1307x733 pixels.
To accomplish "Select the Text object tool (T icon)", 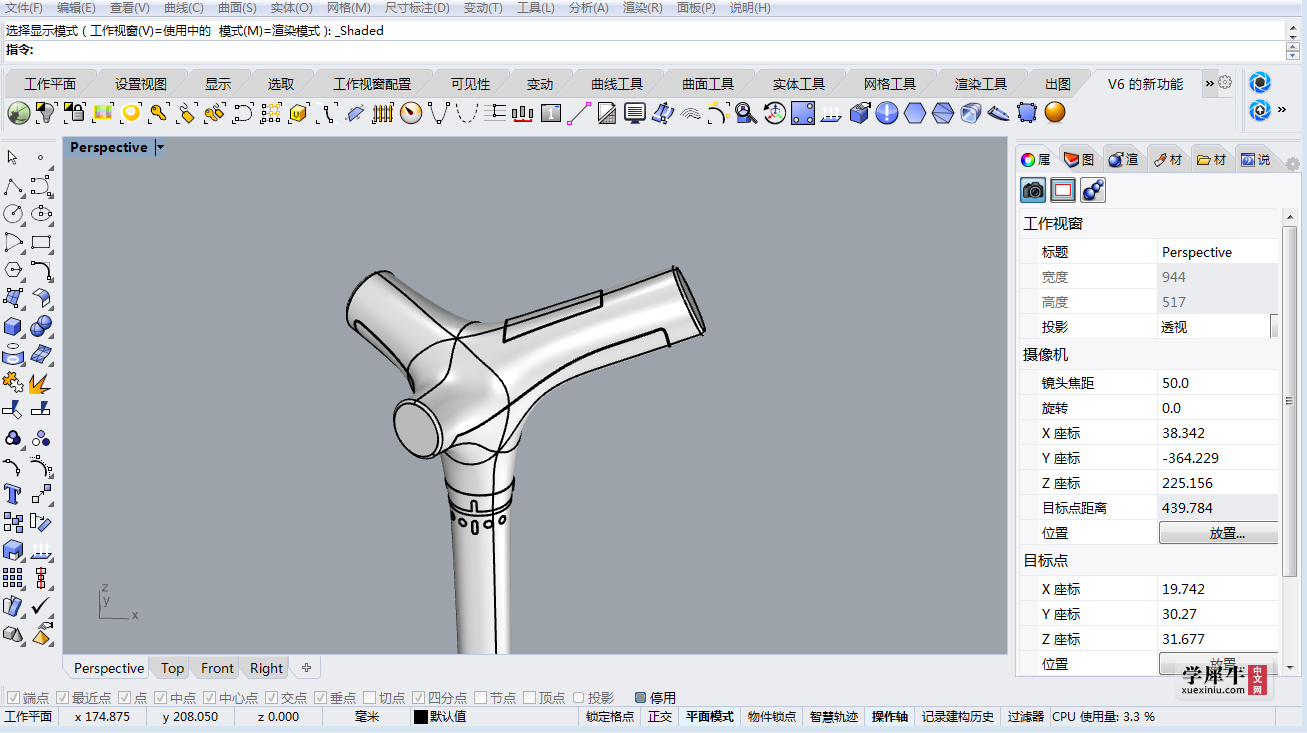I will 13,494.
